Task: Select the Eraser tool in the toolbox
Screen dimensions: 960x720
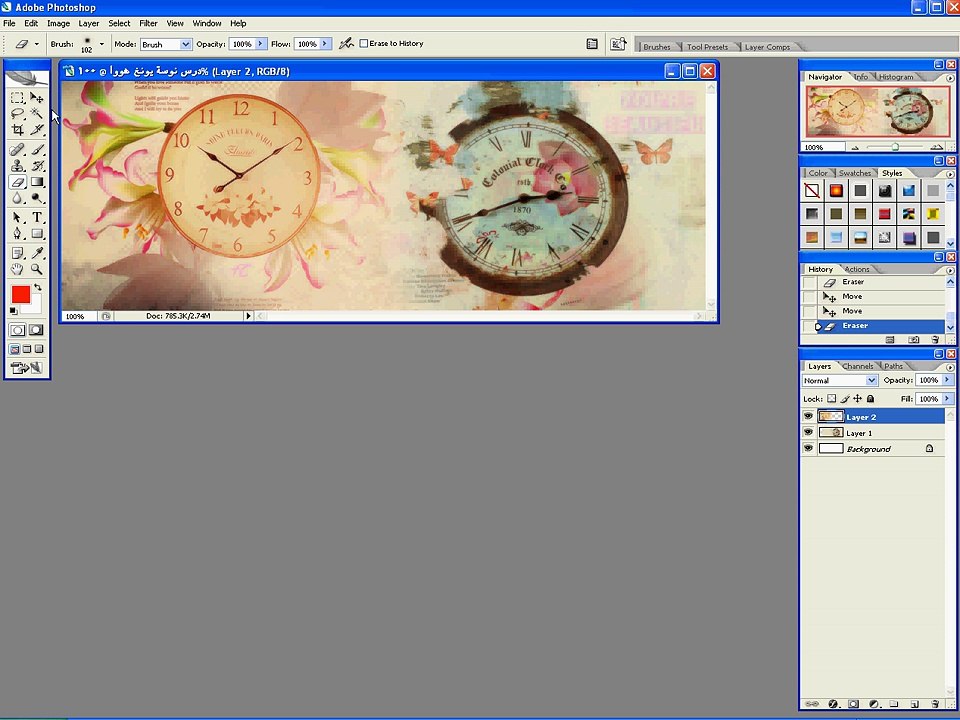Action: pyautogui.click(x=17, y=182)
